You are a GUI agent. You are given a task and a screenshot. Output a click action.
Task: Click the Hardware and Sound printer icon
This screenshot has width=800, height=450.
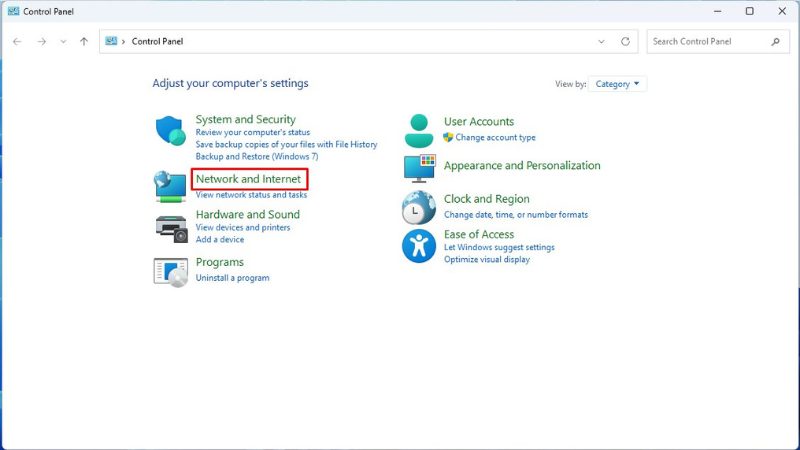tap(171, 229)
